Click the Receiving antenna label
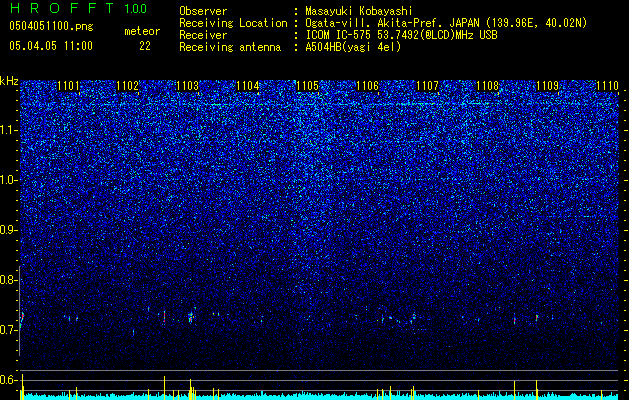 point(230,47)
